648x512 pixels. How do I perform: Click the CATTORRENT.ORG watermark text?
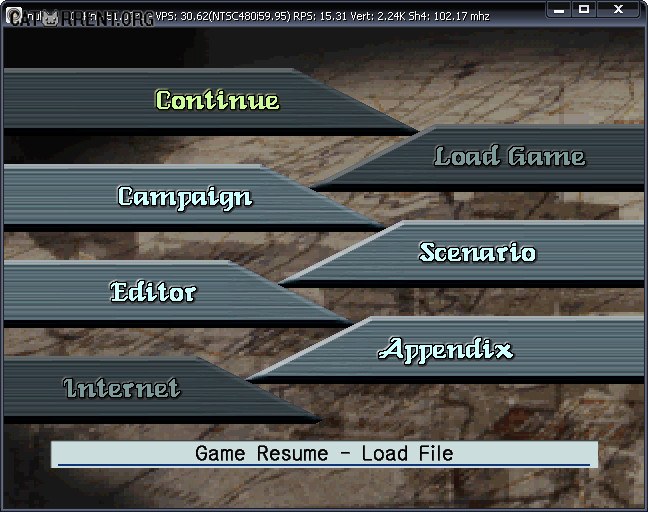[81, 19]
